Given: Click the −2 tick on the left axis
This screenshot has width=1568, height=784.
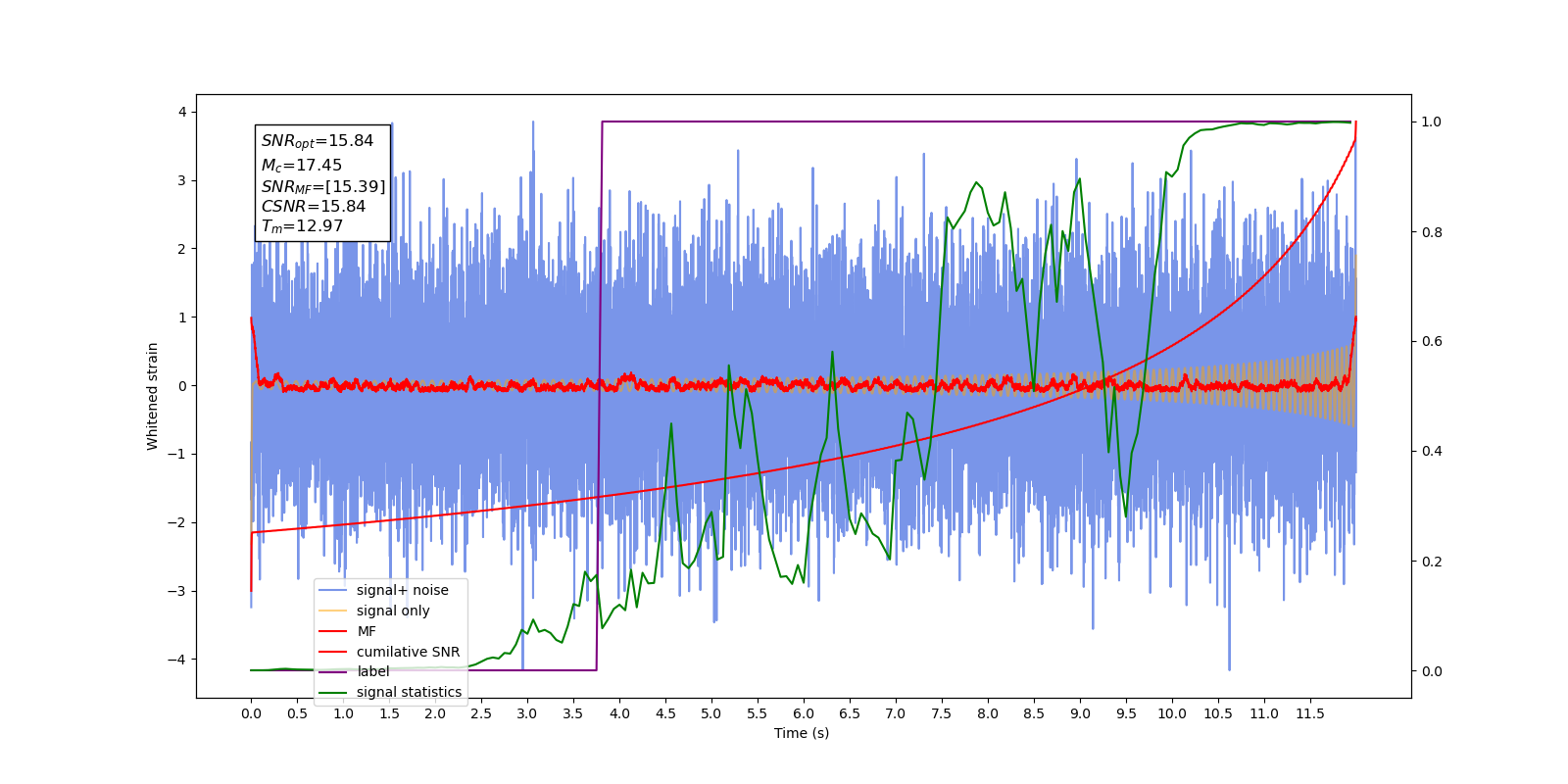Looking at the screenshot, I should click(x=177, y=522).
